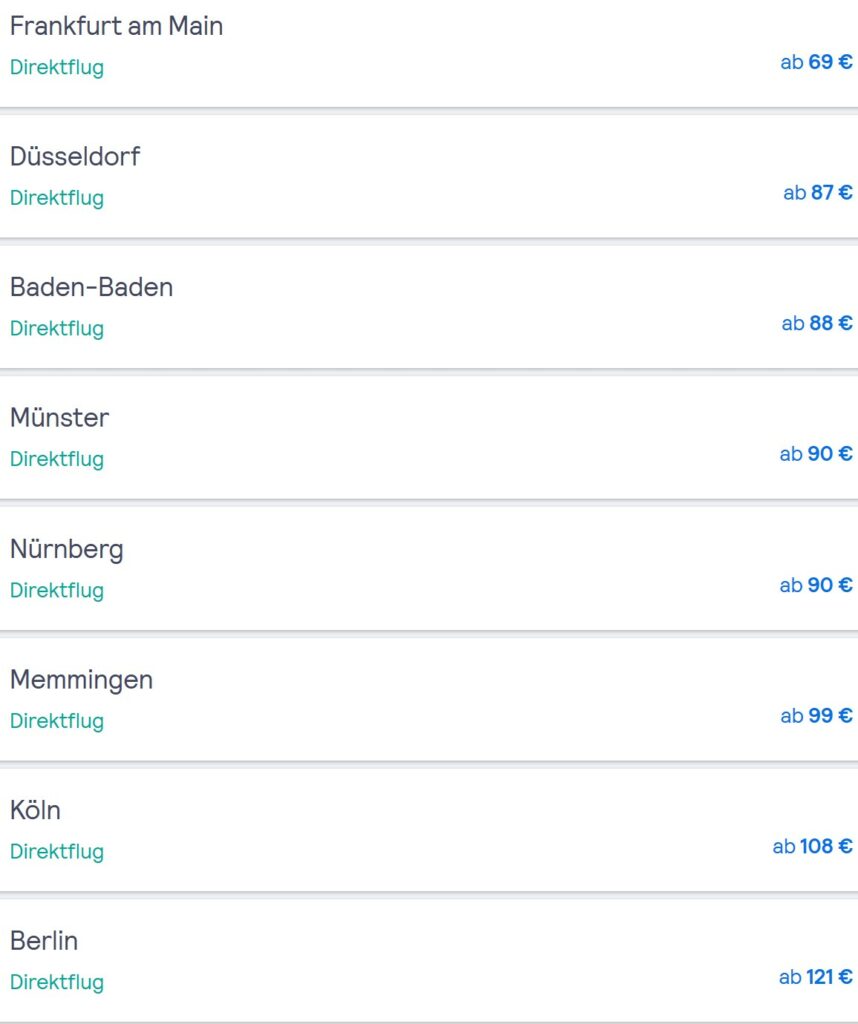Select the 69 € price for Frankfurt

click(816, 62)
